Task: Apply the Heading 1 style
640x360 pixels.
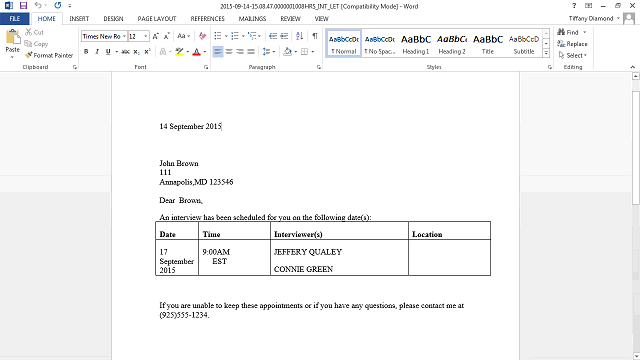Action: (416, 43)
